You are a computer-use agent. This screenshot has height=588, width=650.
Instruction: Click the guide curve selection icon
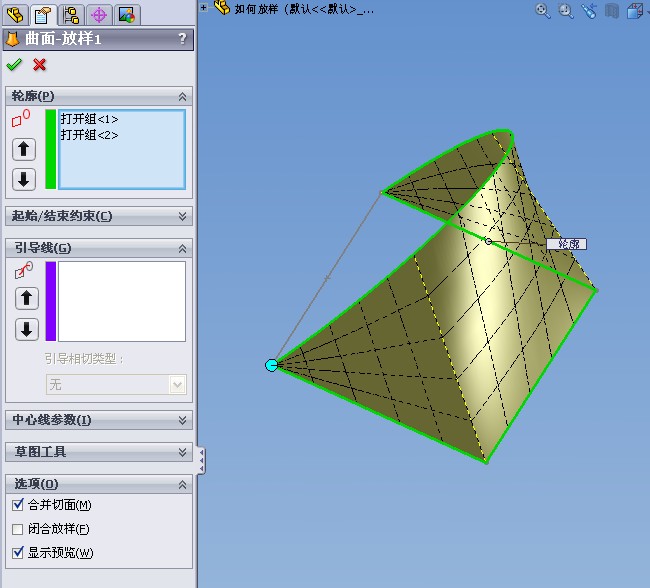[x=24, y=270]
